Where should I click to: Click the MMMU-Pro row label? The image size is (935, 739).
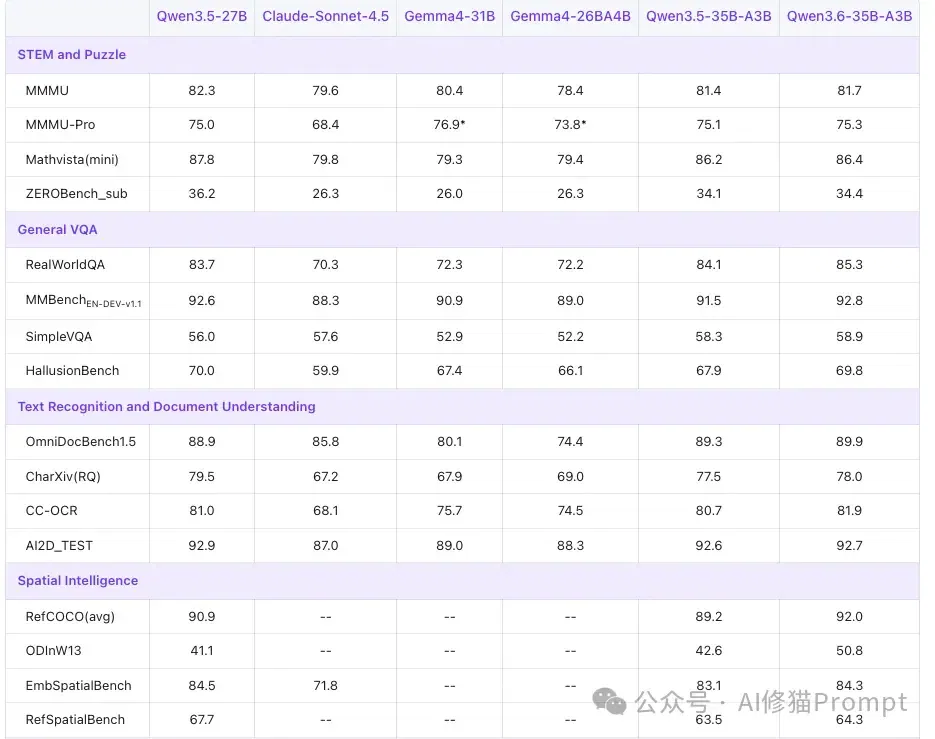60,125
